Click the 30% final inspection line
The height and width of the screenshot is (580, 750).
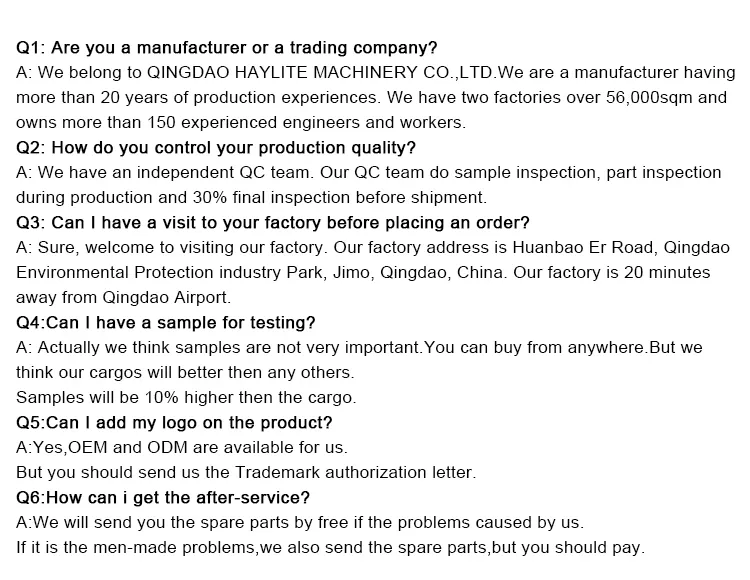pyautogui.click(x=251, y=197)
